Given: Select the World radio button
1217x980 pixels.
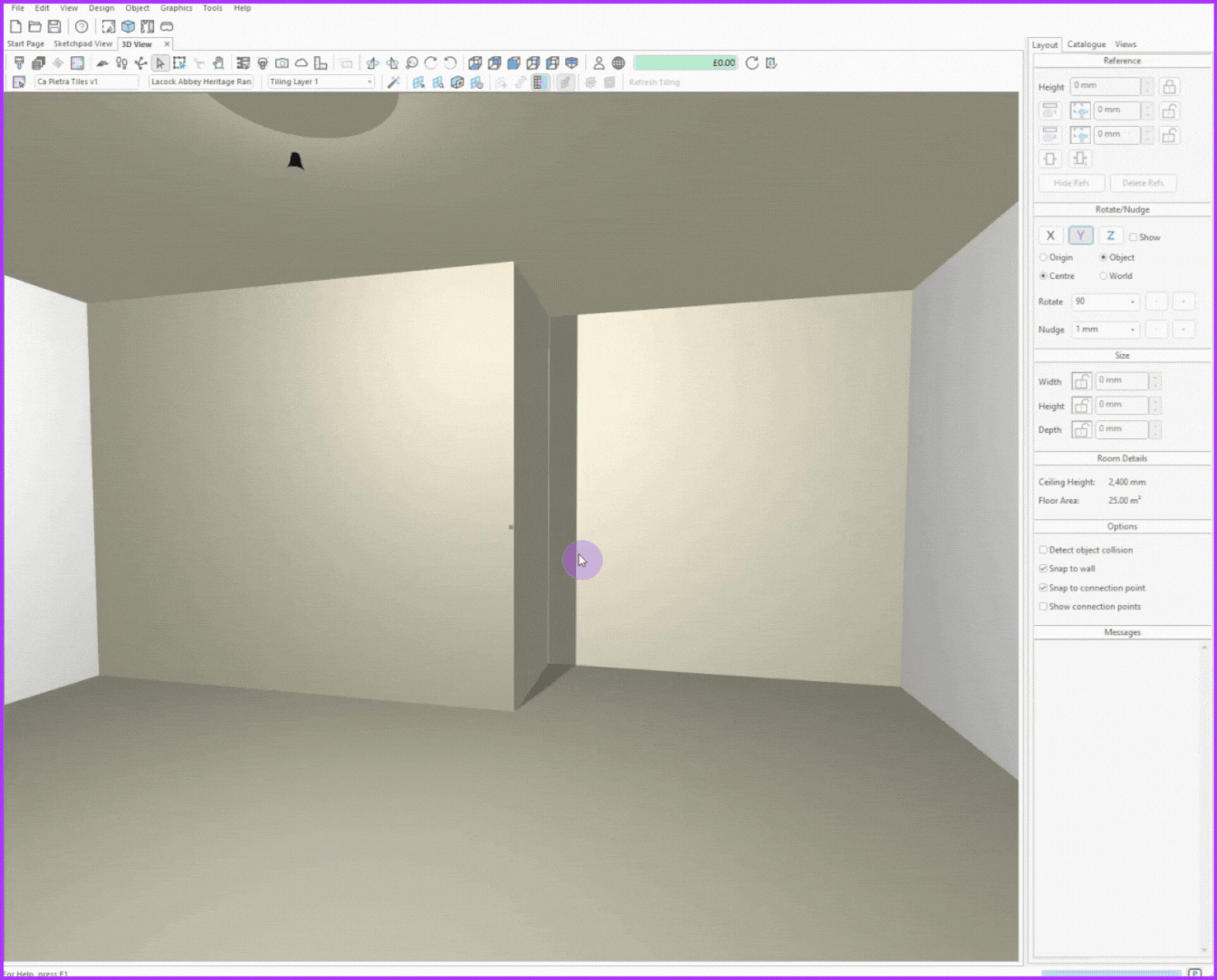Looking at the screenshot, I should 1103,276.
